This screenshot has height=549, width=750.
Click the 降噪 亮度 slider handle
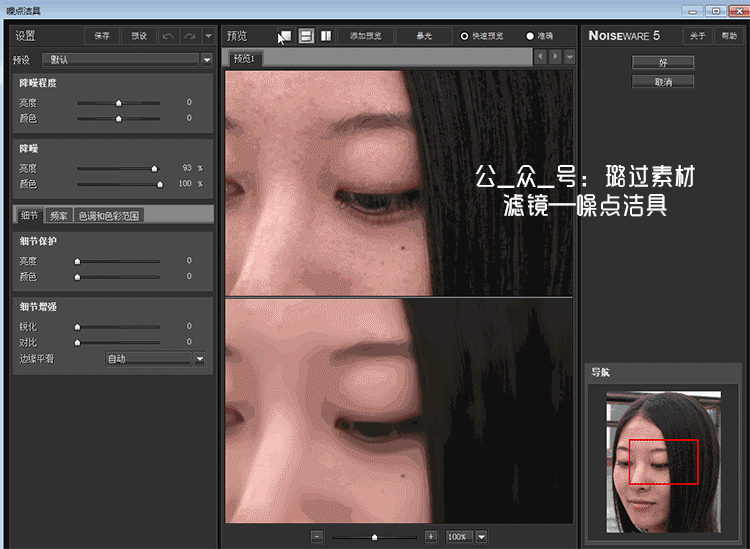click(154, 168)
